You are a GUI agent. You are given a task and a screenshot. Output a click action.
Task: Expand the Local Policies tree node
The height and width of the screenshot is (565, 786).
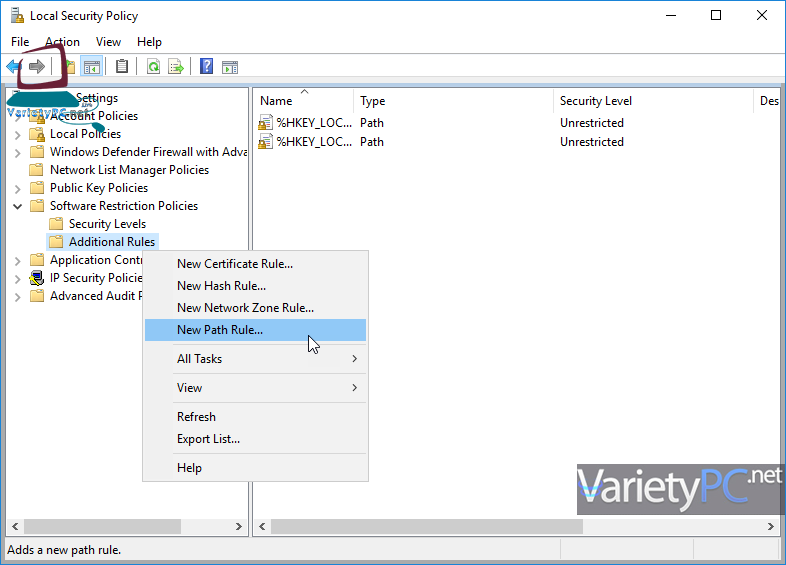coord(18,135)
